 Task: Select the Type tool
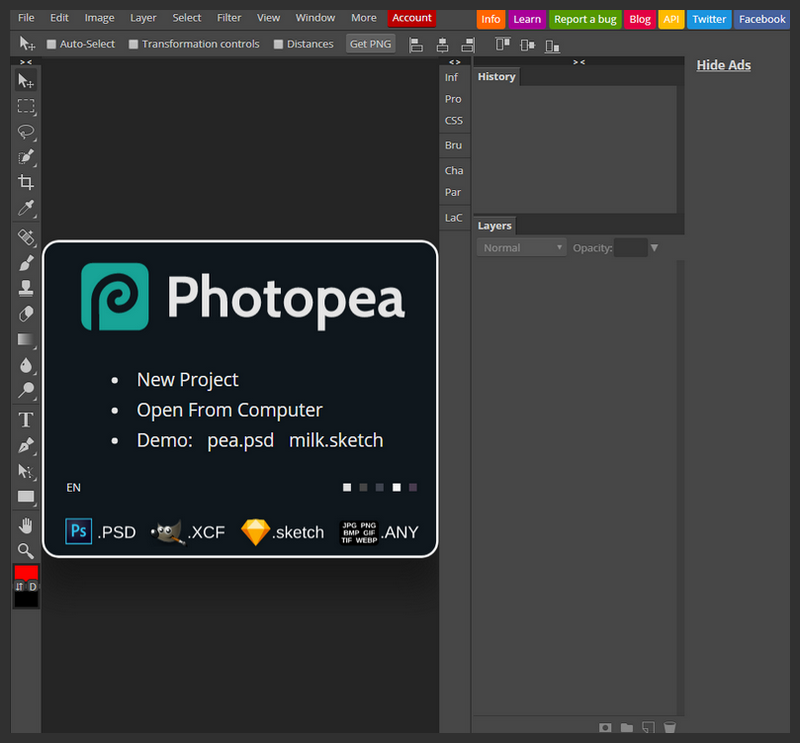pyautogui.click(x=26, y=420)
